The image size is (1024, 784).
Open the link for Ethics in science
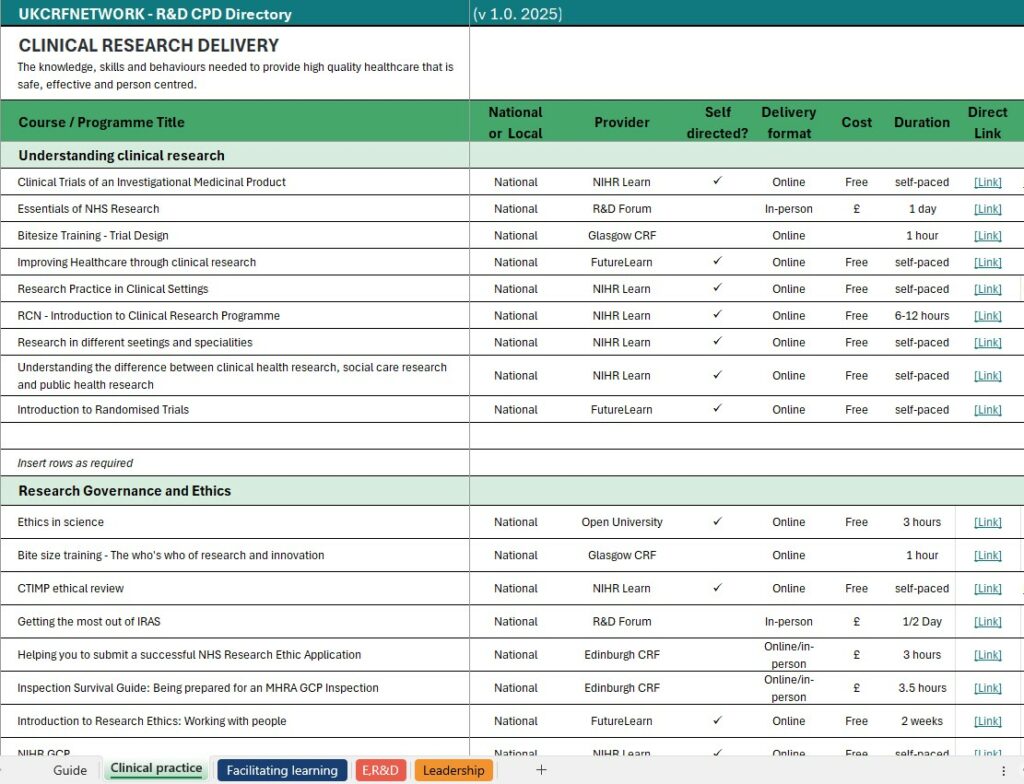(x=987, y=523)
